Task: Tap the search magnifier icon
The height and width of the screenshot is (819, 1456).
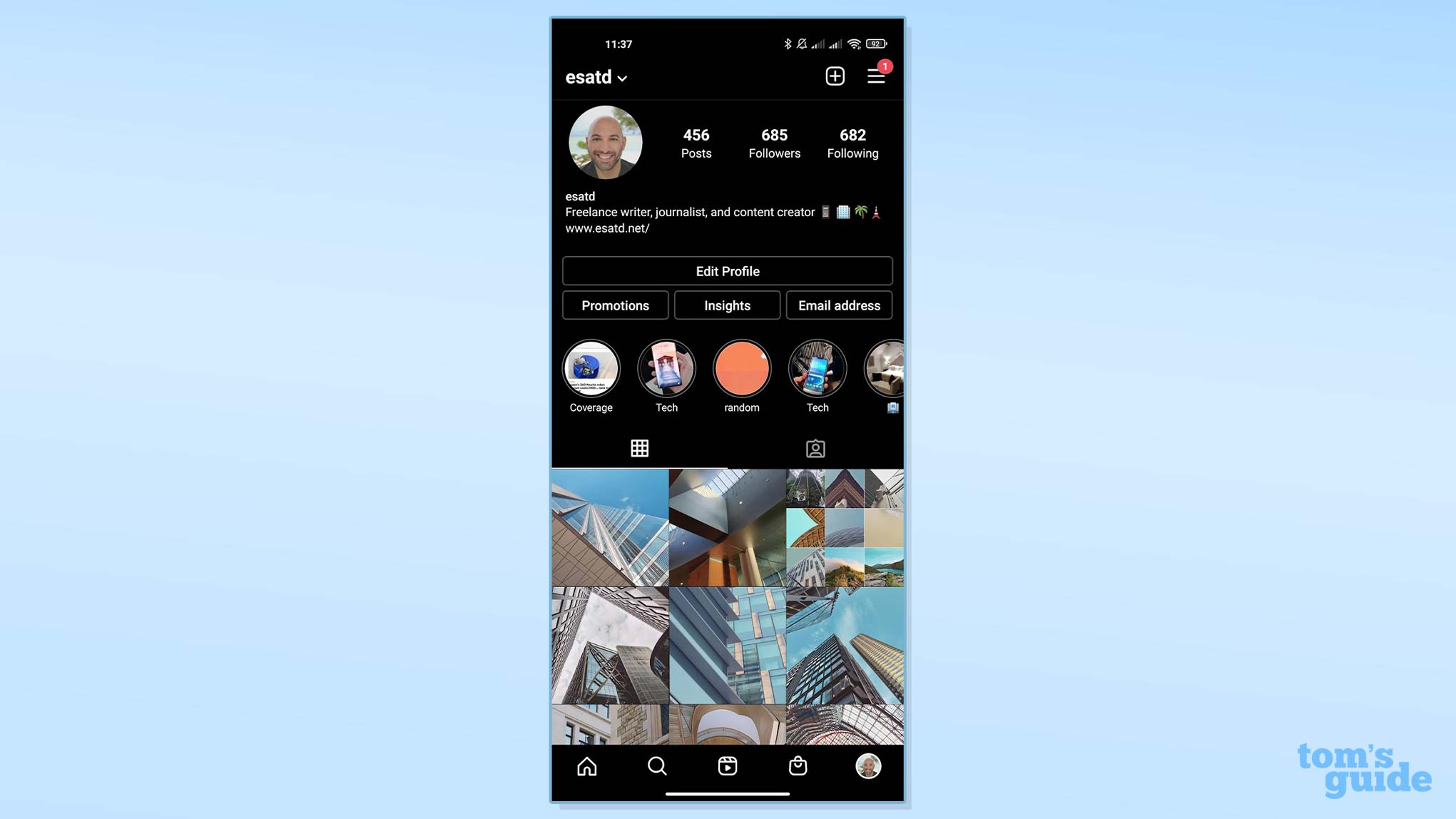Action: (657, 766)
